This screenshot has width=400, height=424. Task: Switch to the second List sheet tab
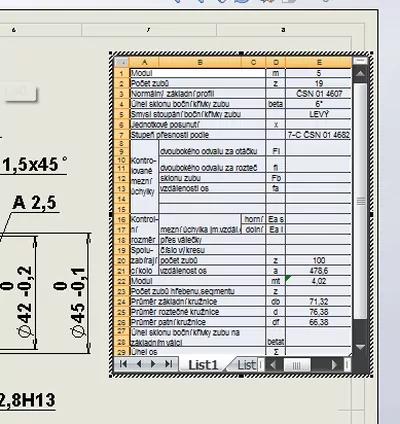pyautogui.click(x=247, y=365)
